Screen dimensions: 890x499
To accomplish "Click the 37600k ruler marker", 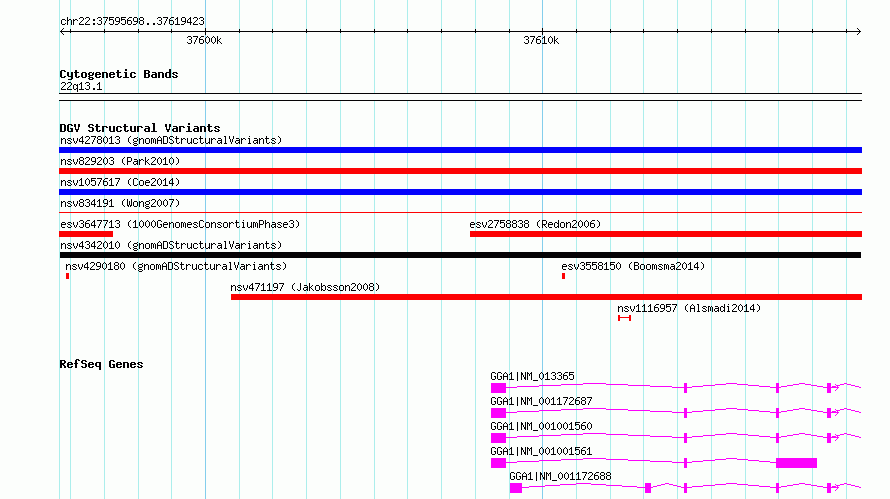I will click(x=204, y=40).
